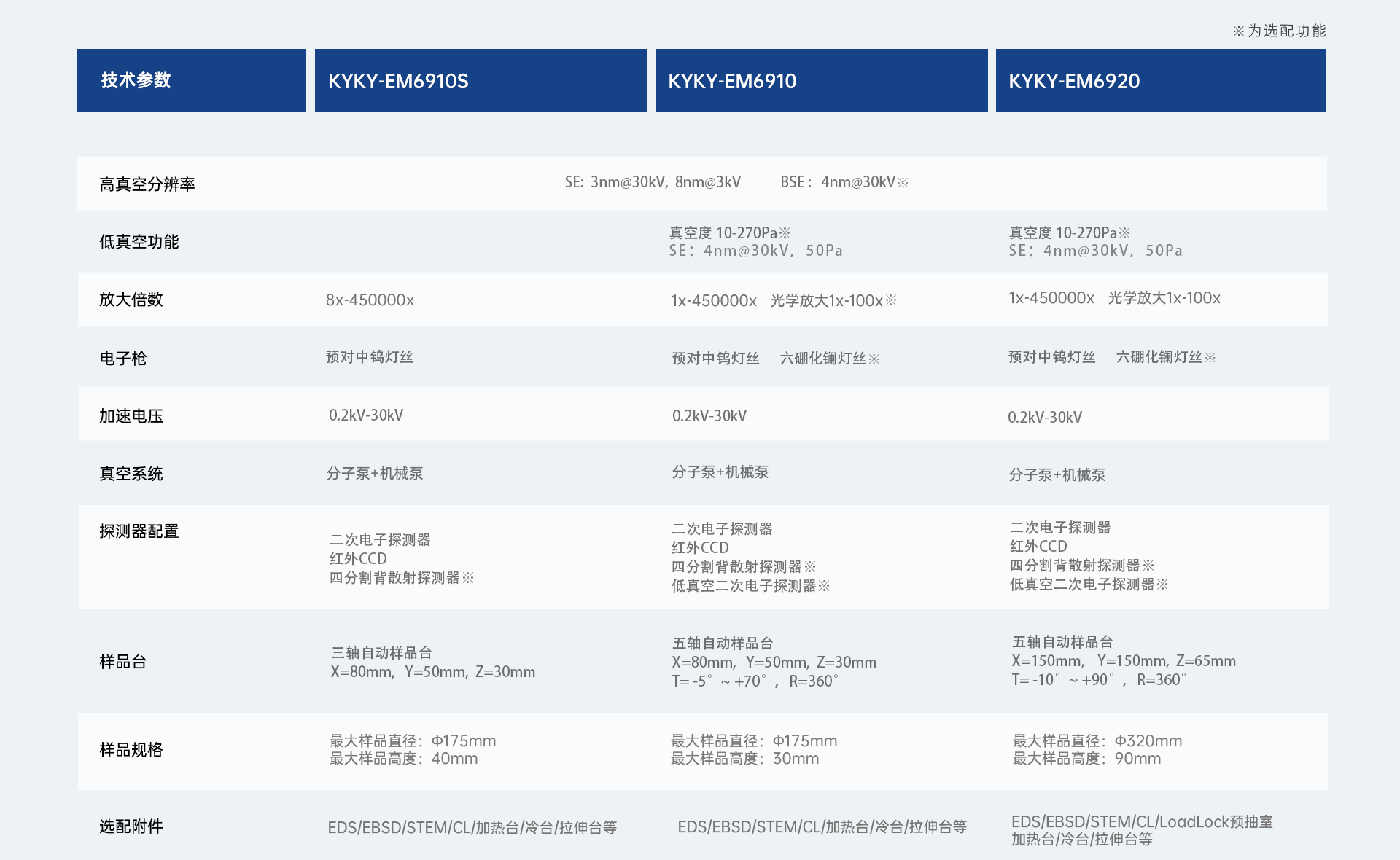Click the ※为选配功能 note text
This screenshot has height=860, width=1400.
[1279, 31]
